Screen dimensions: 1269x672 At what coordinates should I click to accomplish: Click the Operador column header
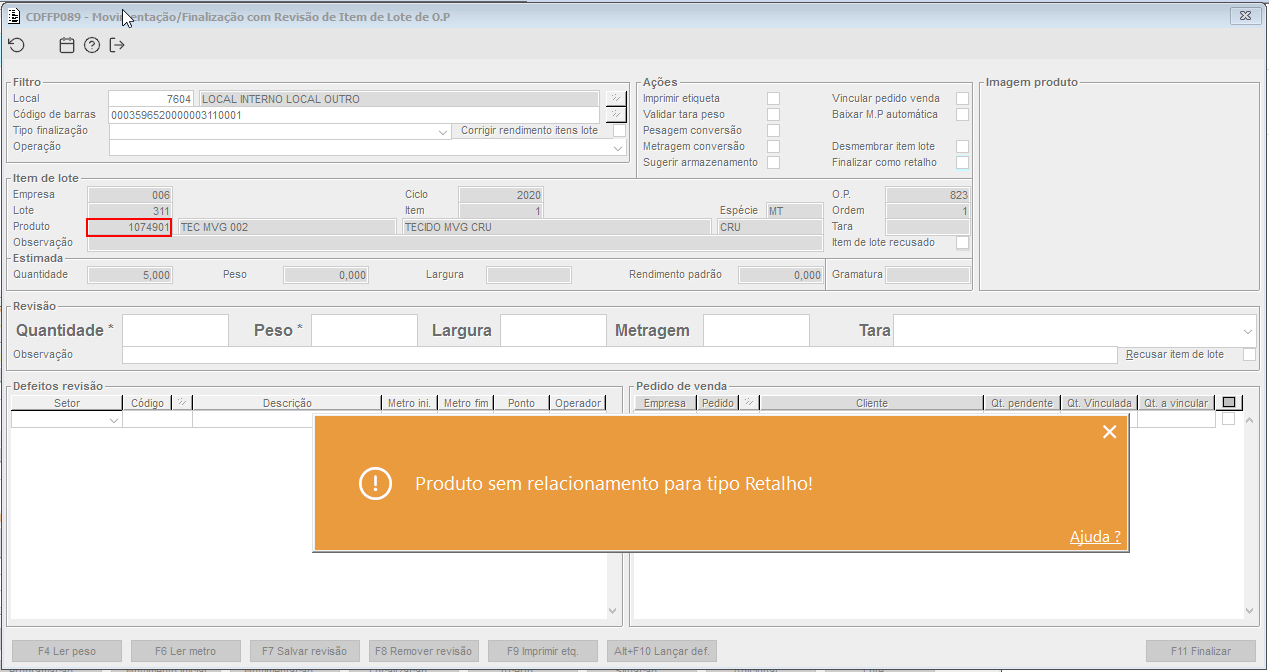pyautogui.click(x=579, y=403)
